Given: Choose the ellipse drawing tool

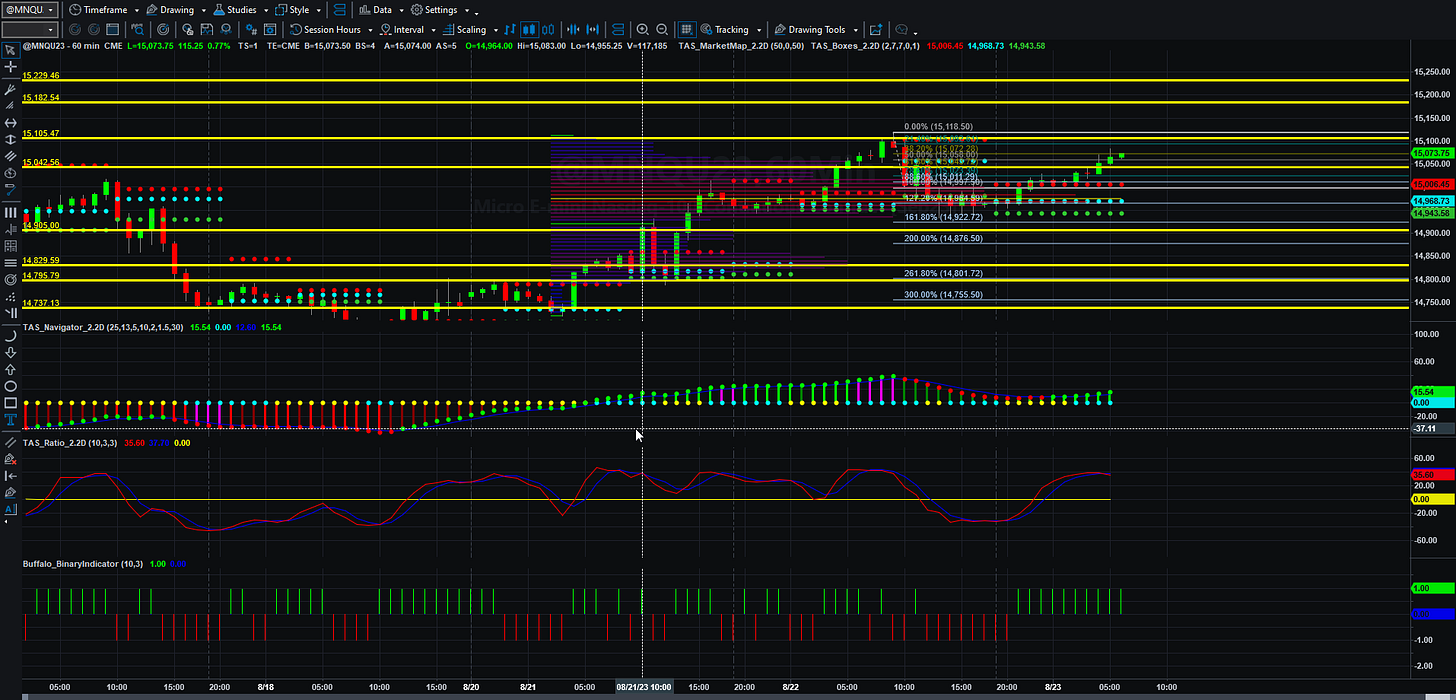Looking at the screenshot, I should tap(10, 386).
